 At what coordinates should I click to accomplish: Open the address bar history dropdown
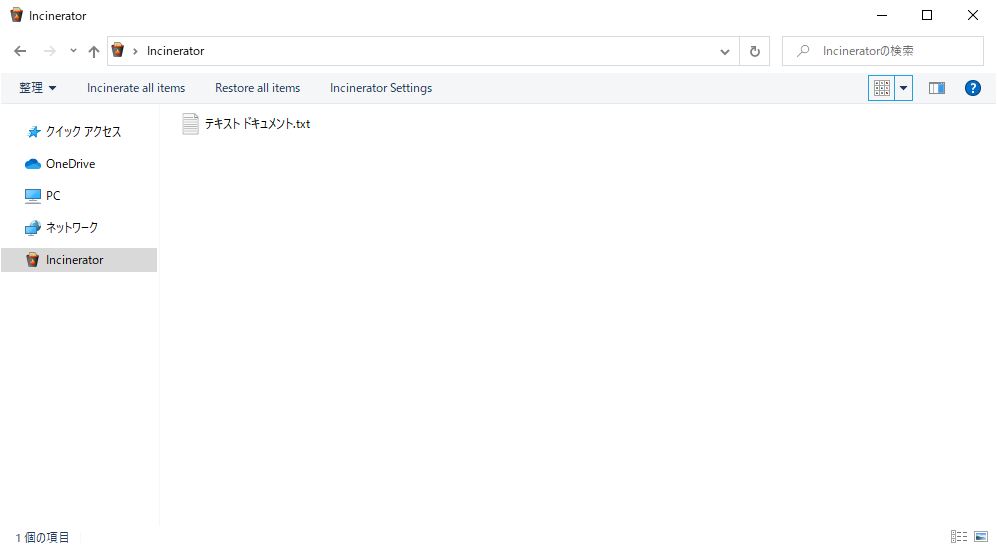point(724,52)
